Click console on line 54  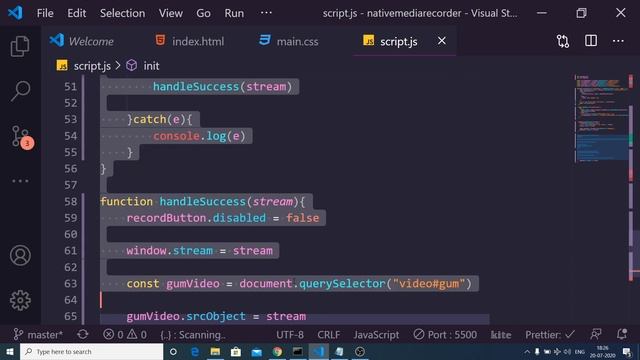(x=176, y=136)
